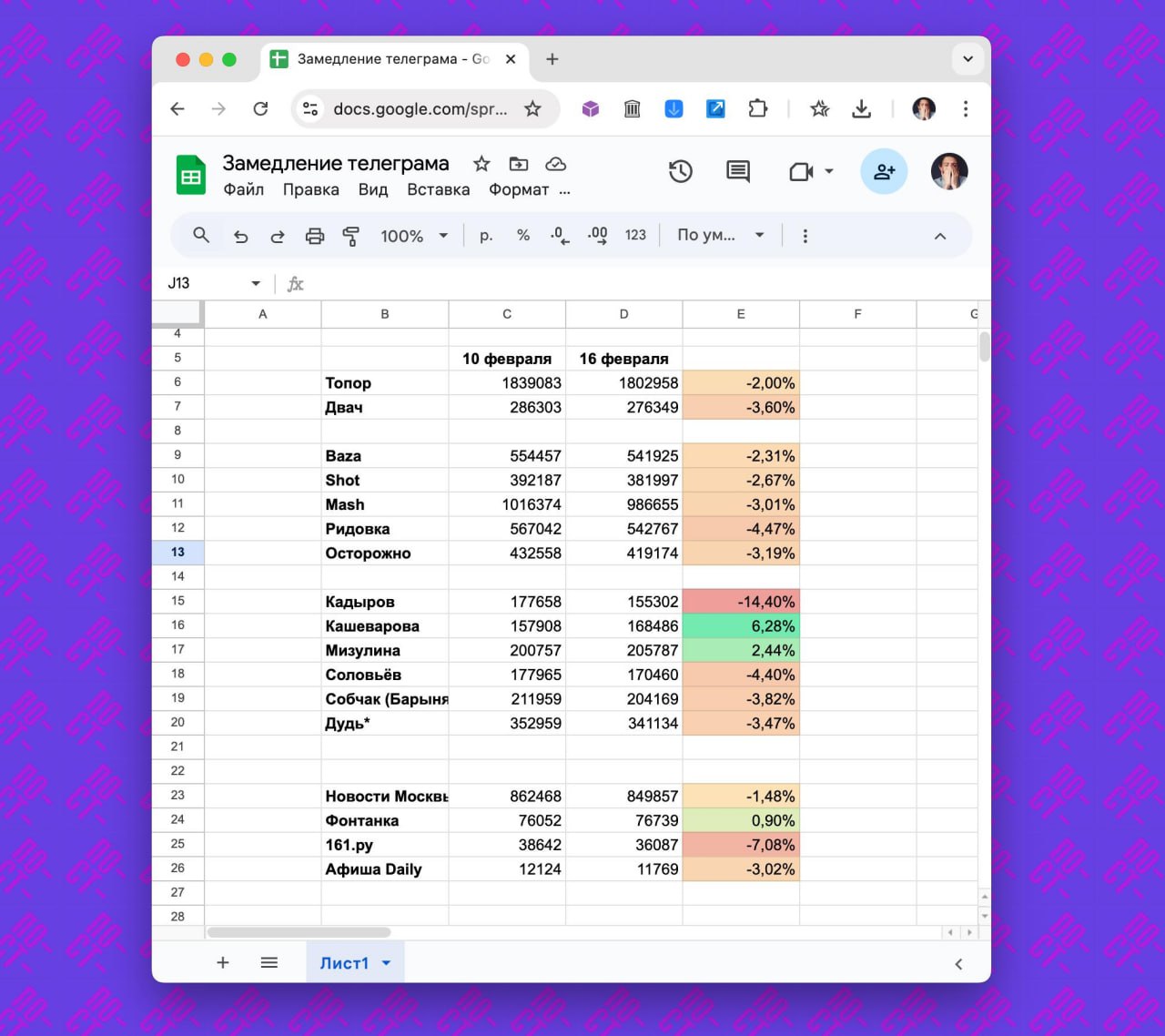Click the search menus magnifier icon
Viewport: 1165px width, 1036px height.
201,236
